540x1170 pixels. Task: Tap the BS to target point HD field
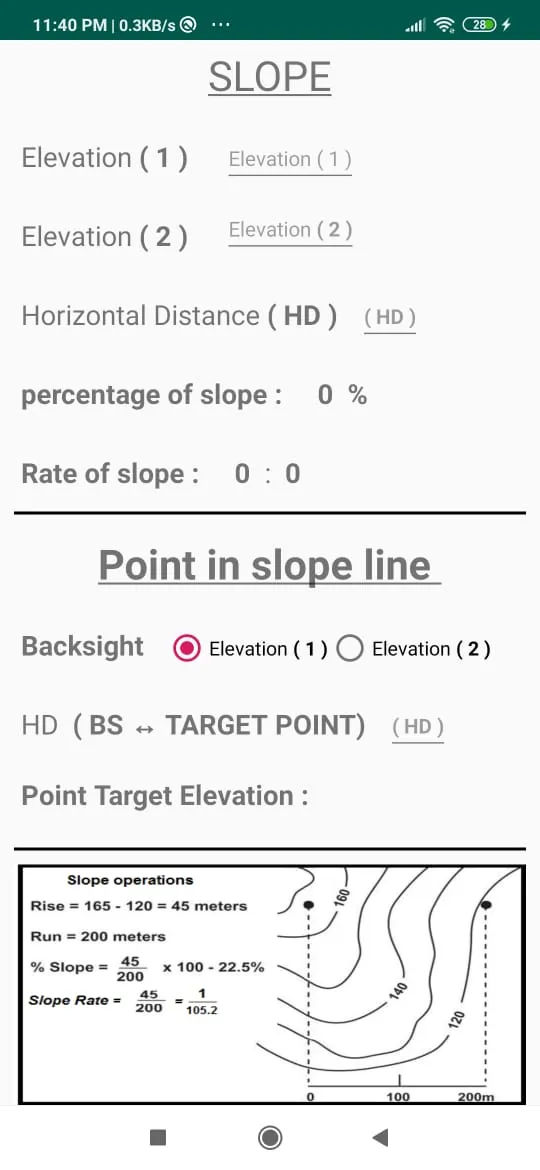[x=418, y=728]
